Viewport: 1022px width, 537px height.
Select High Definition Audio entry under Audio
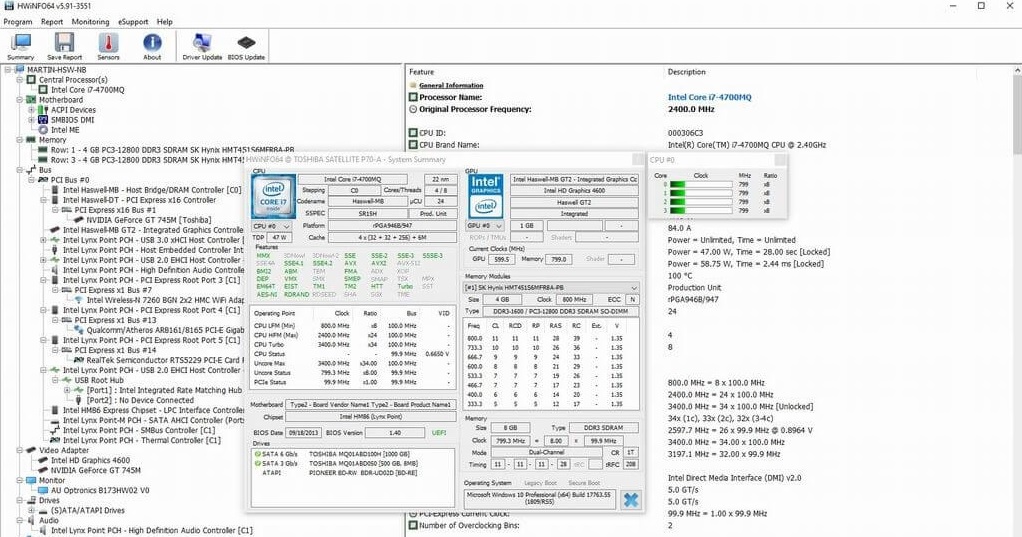[151, 530]
